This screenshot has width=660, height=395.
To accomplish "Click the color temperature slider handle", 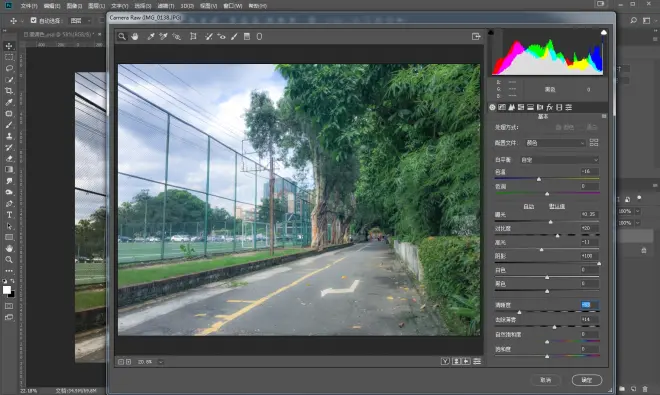I will click(x=539, y=179).
